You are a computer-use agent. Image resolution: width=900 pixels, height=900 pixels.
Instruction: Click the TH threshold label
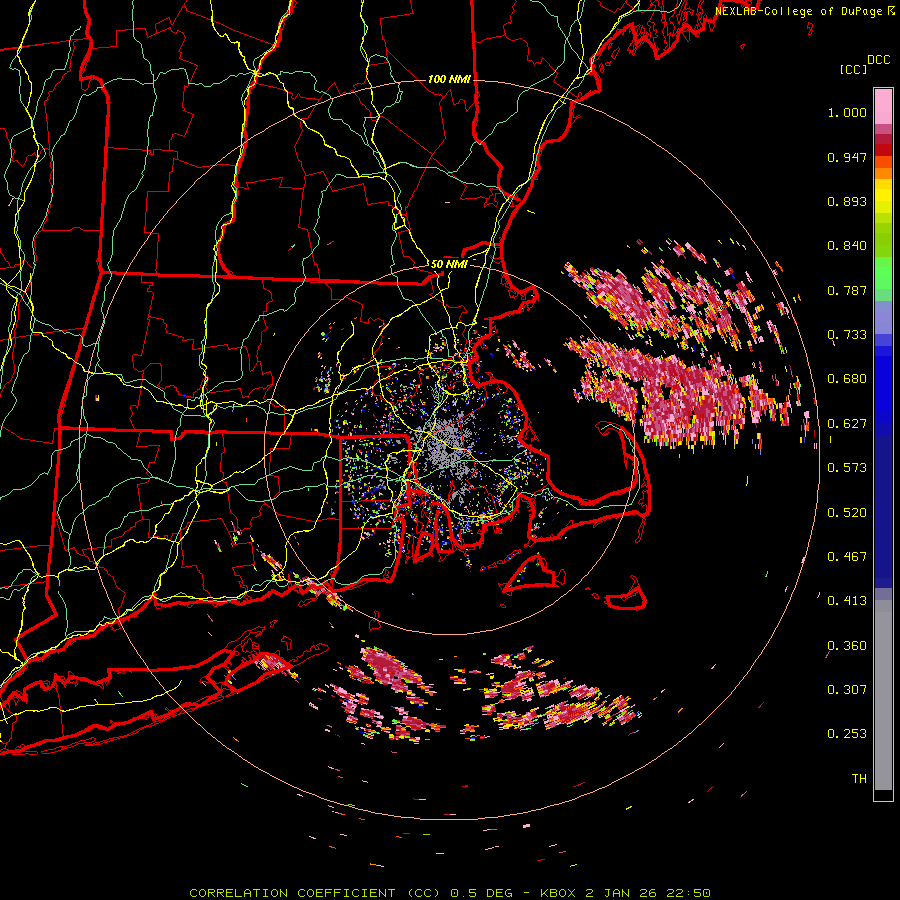click(859, 779)
